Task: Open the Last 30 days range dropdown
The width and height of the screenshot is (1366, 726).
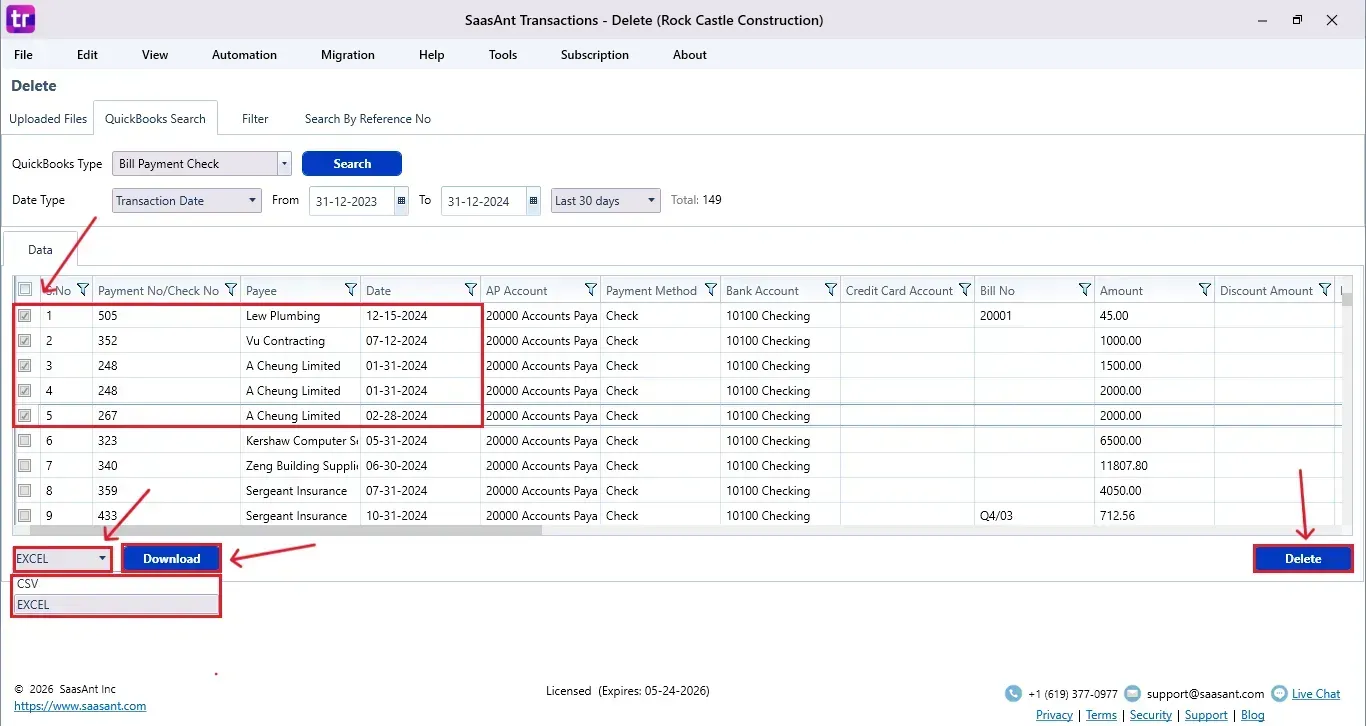Action: coord(606,201)
